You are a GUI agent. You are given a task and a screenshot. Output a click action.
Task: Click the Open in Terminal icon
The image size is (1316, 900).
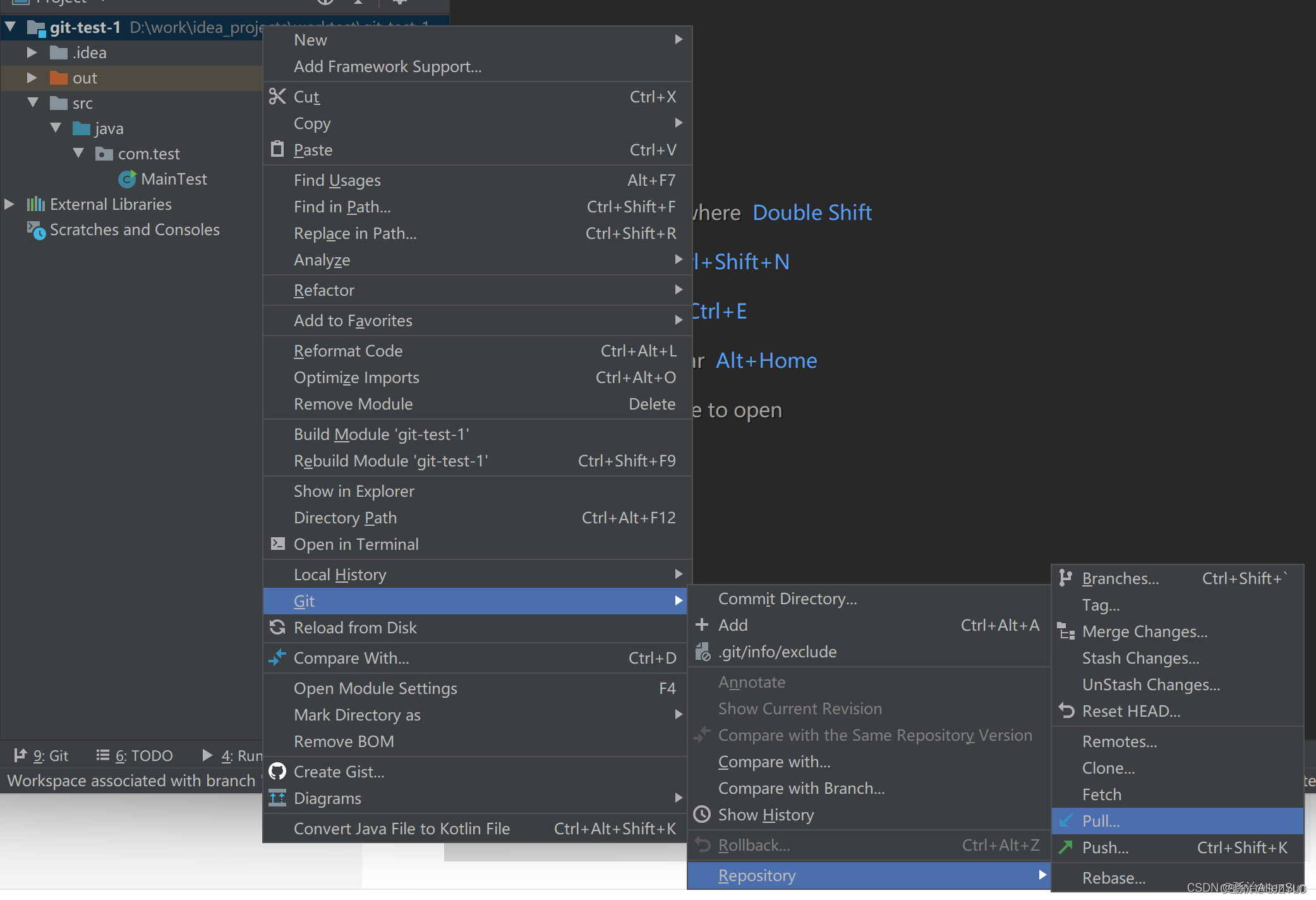pyautogui.click(x=277, y=544)
